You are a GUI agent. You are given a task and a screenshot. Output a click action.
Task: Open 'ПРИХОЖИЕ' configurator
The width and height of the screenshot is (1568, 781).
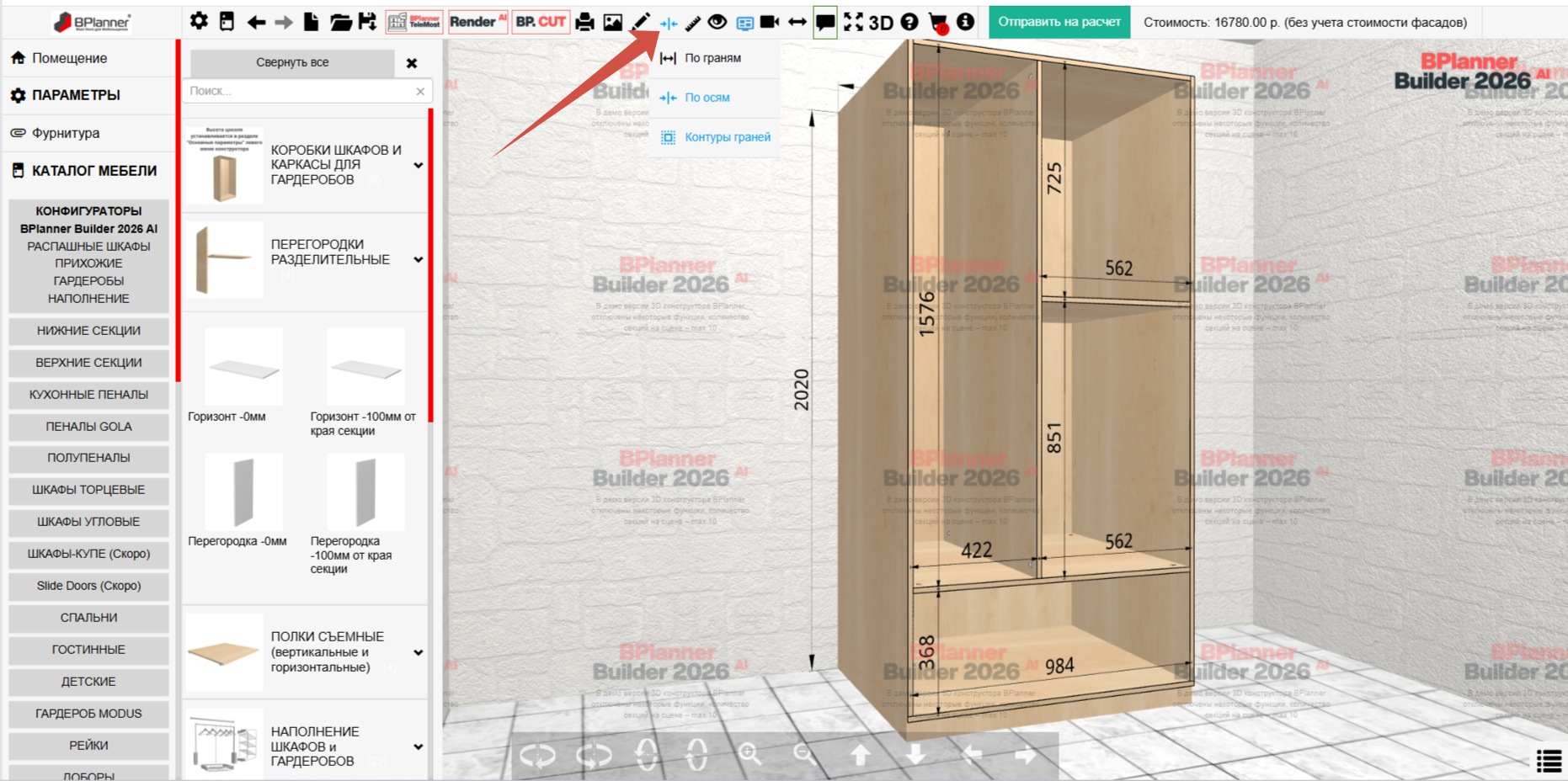88,263
